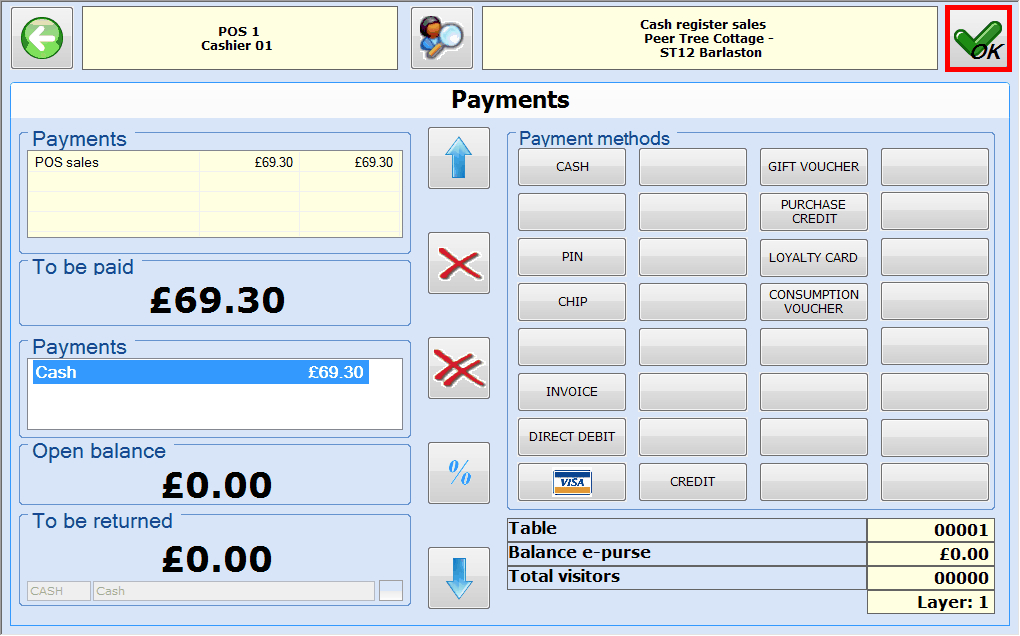Pay with the LOYALTY CARD button
This screenshot has height=636, width=1020.
[x=813, y=257]
